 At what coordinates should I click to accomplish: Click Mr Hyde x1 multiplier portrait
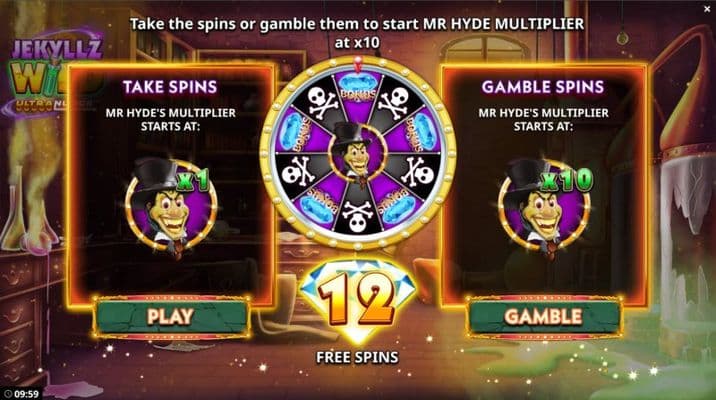(x=171, y=206)
